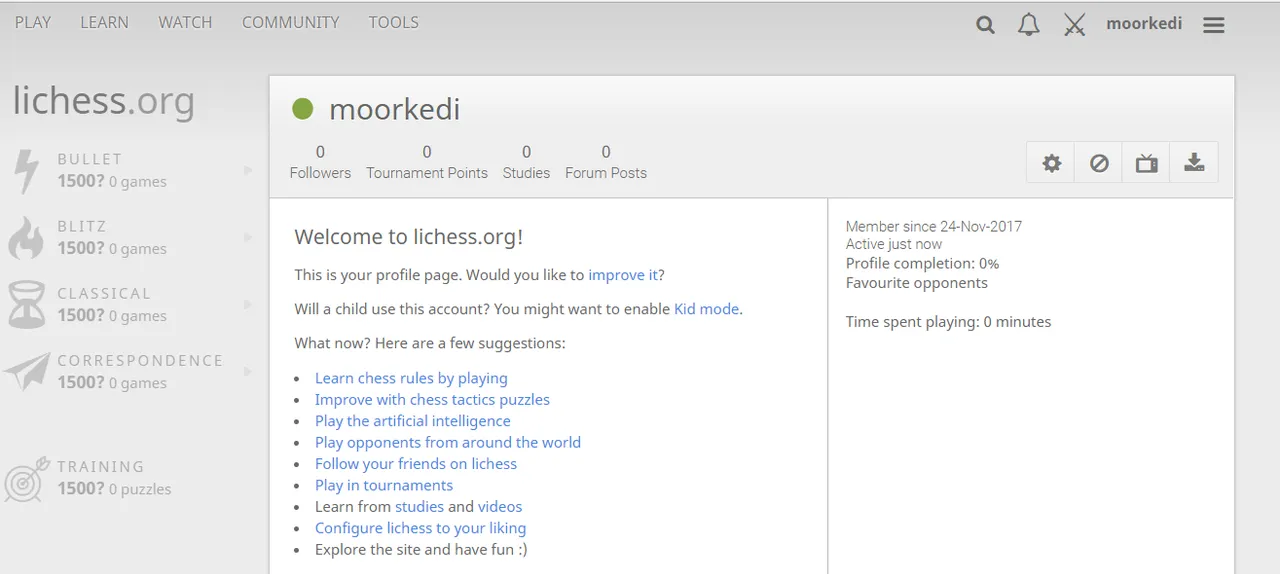Click the export games download icon

[x=1194, y=163]
